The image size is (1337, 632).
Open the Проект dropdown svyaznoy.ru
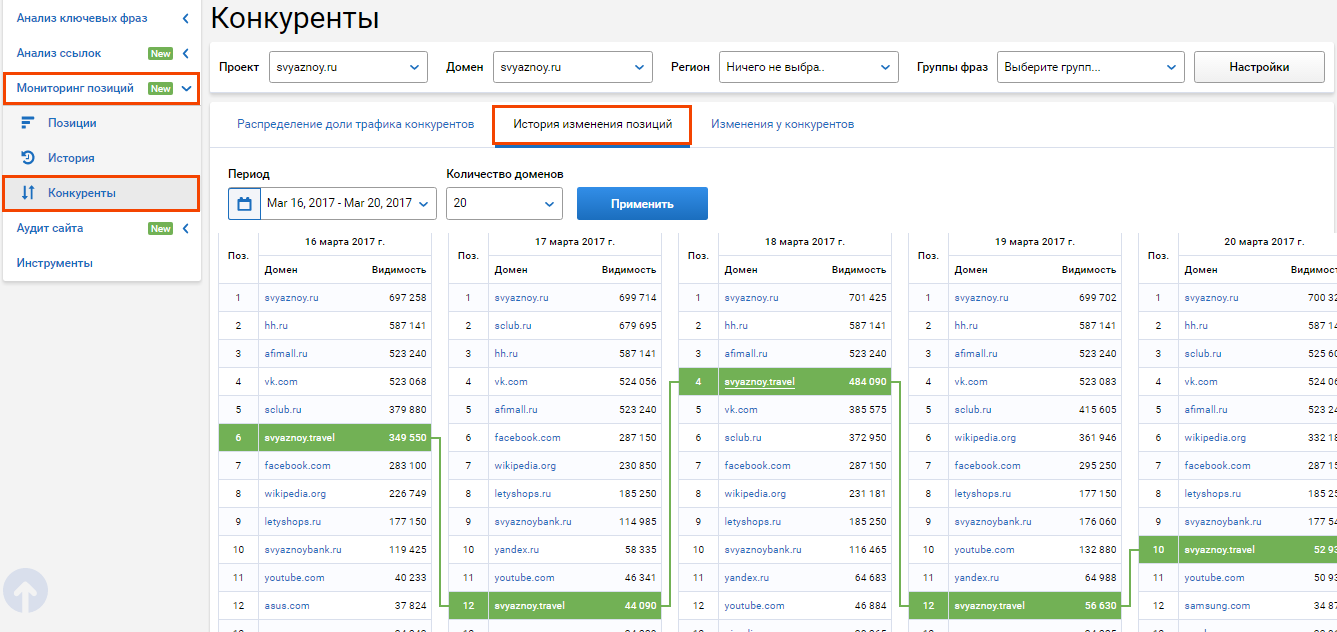click(348, 68)
